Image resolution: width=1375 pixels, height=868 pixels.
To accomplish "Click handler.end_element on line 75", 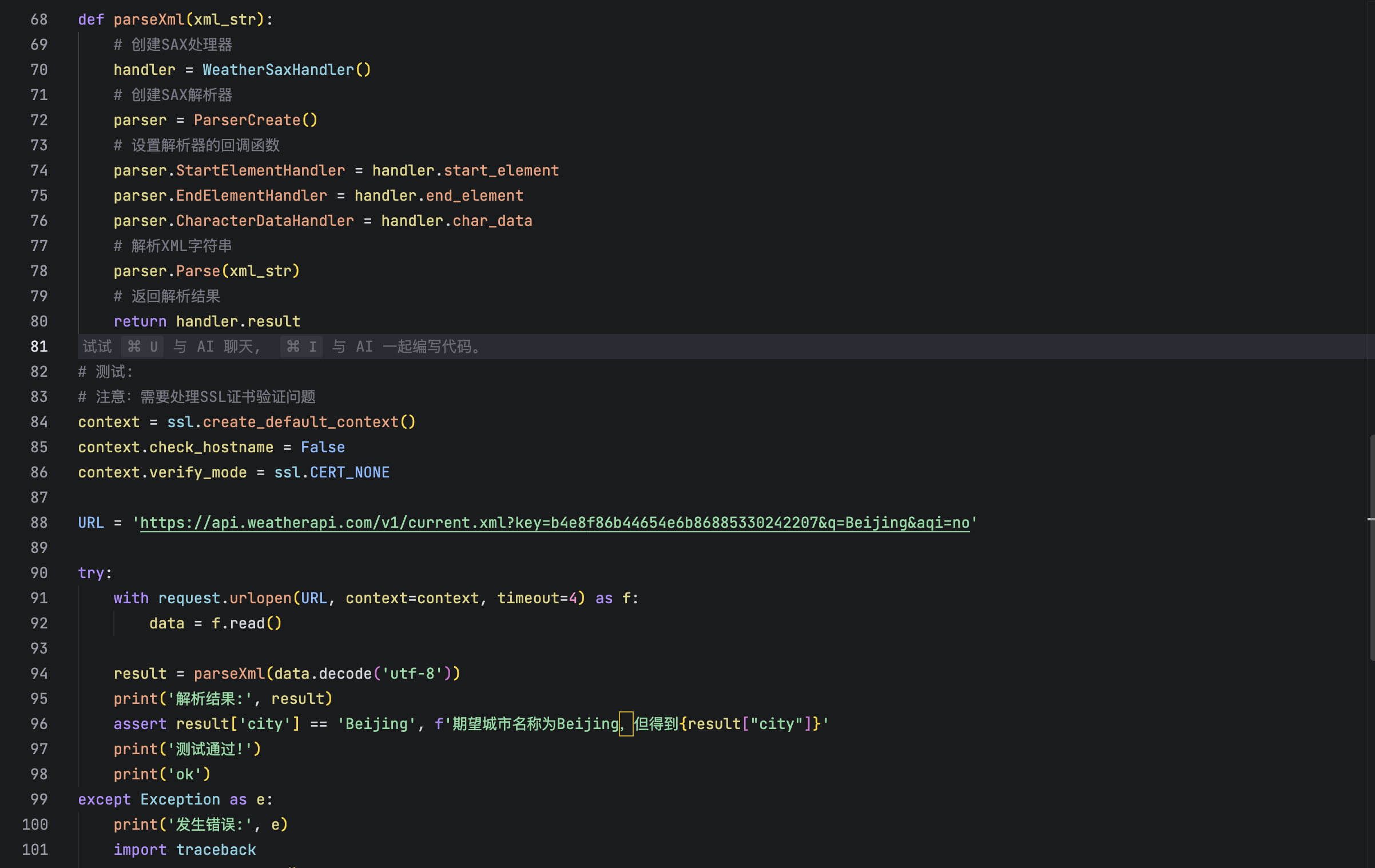I will 439,196.
